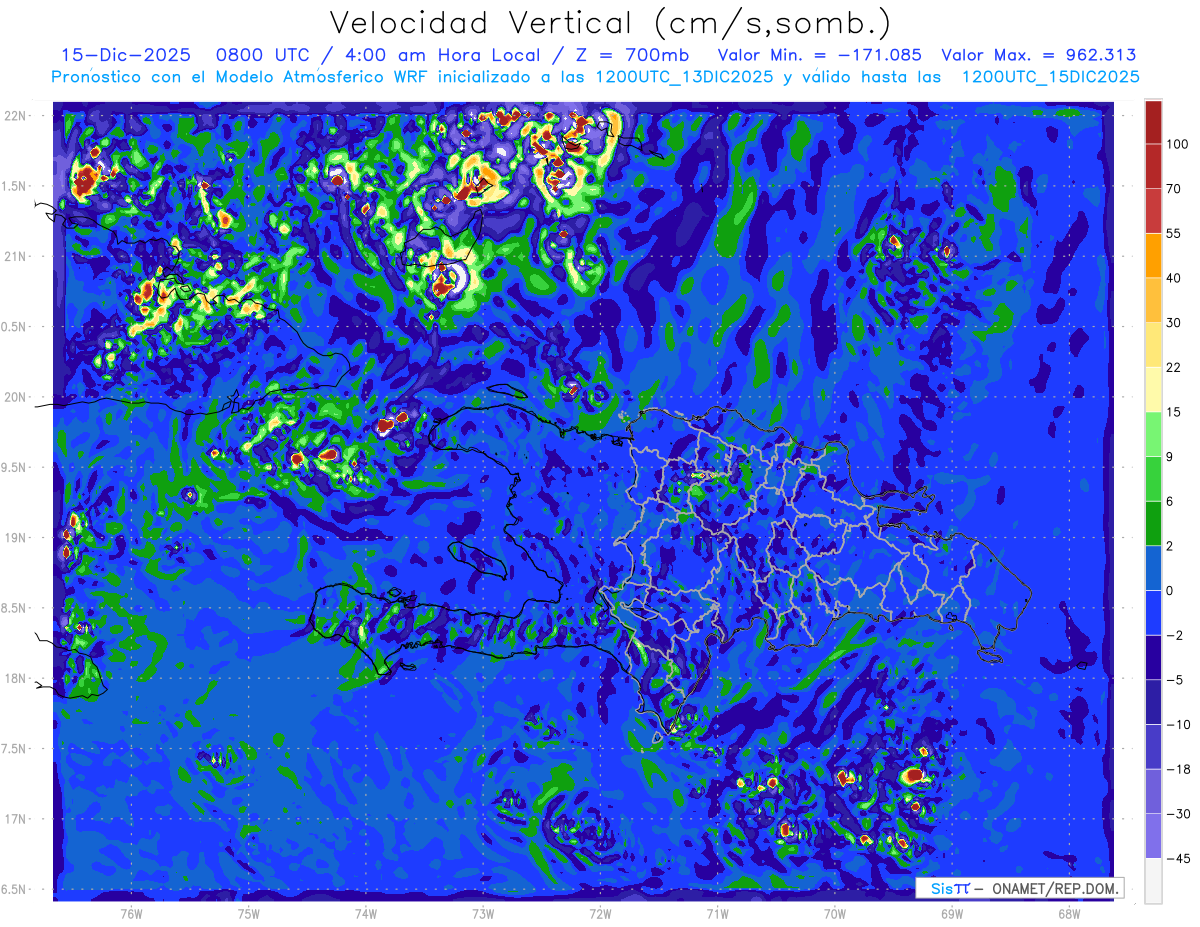Screen dimensions: 1200x927
Task: Click the '71W' longitude label
Action: click(x=717, y=914)
